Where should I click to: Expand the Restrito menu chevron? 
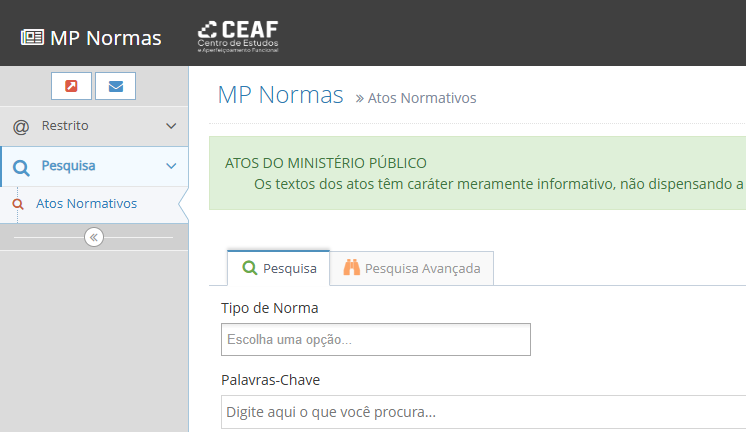click(x=171, y=126)
